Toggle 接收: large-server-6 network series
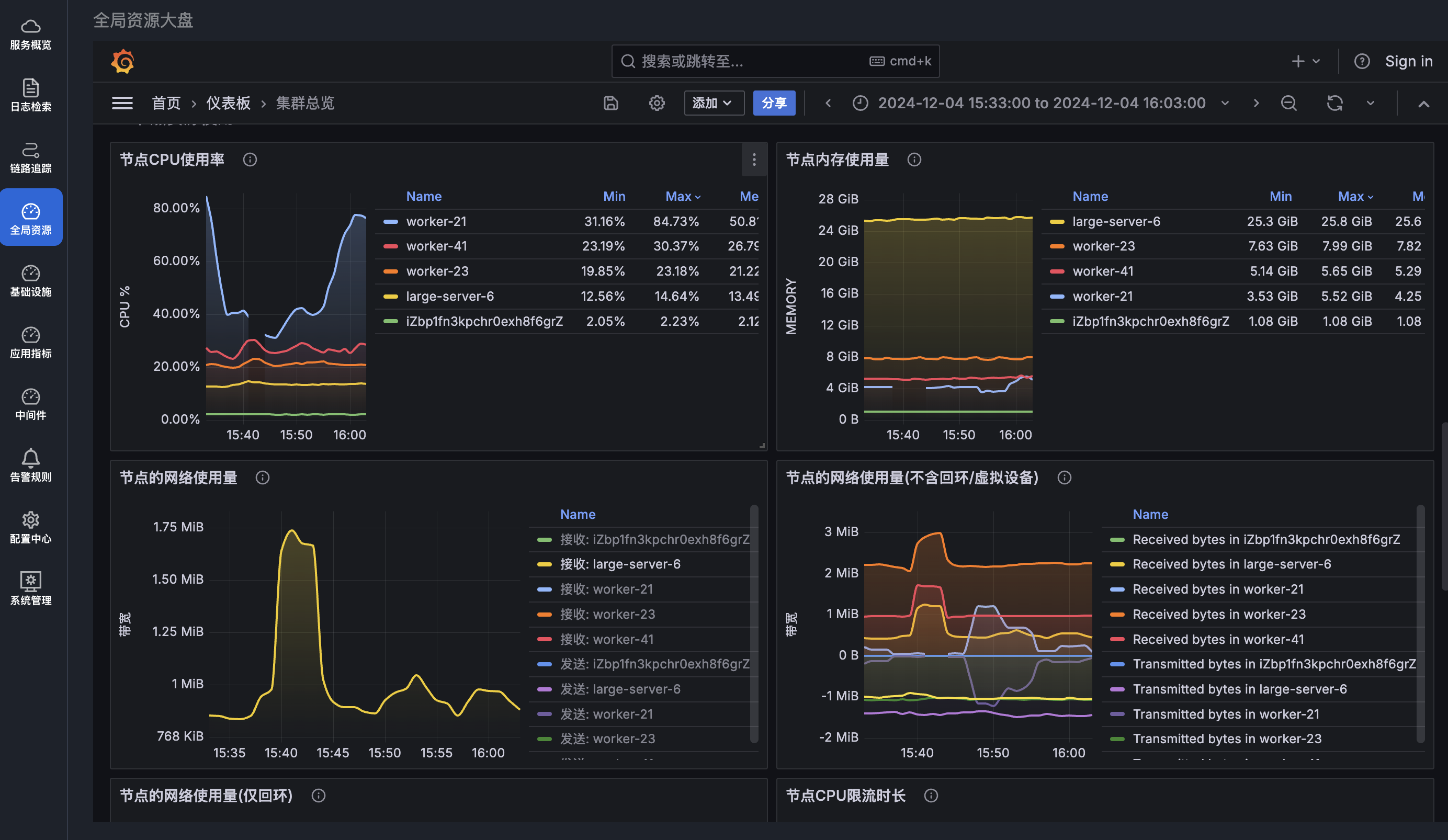This screenshot has height=840, width=1448. click(x=620, y=564)
